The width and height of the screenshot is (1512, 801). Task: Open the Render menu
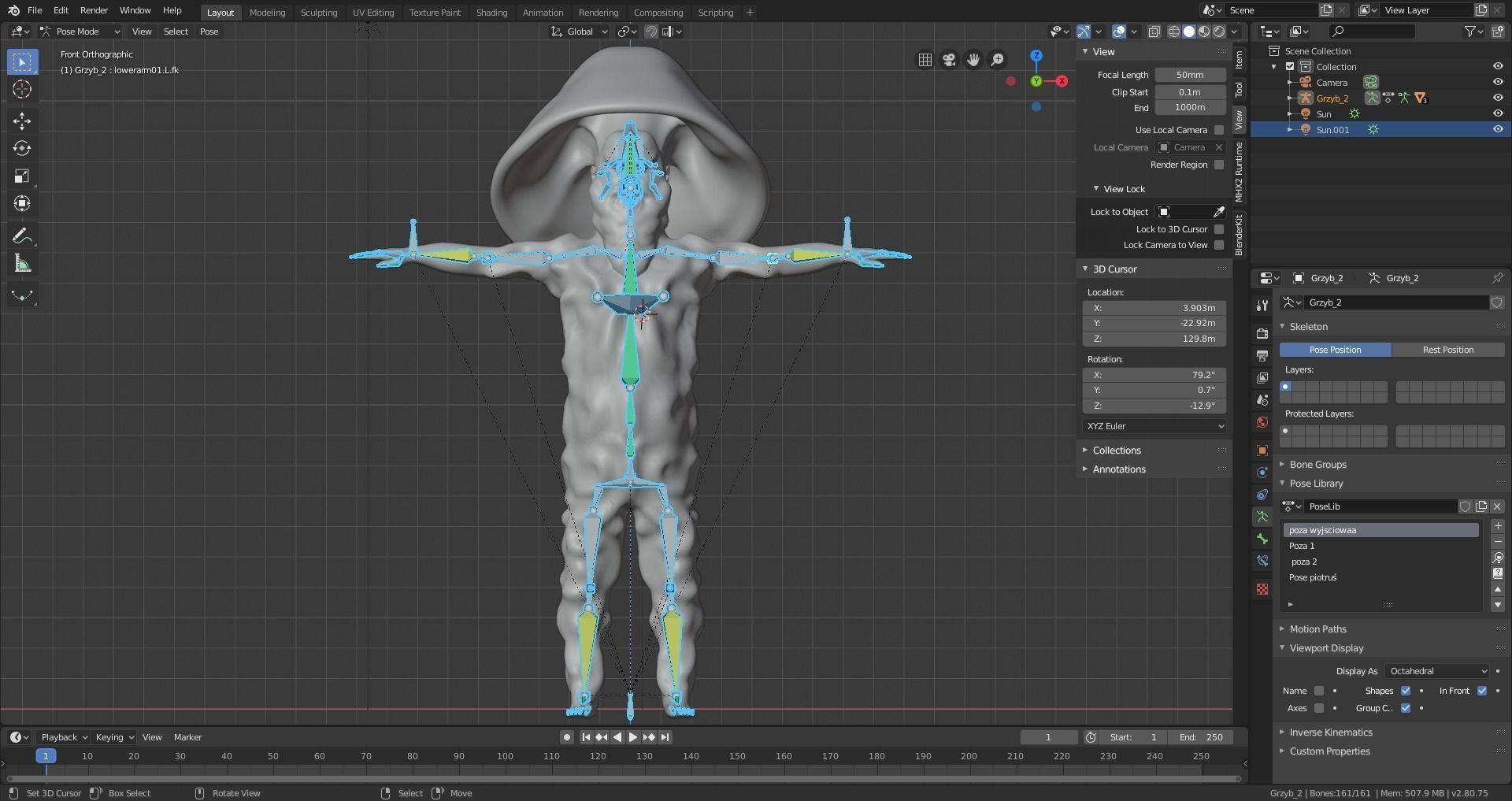[x=94, y=10]
